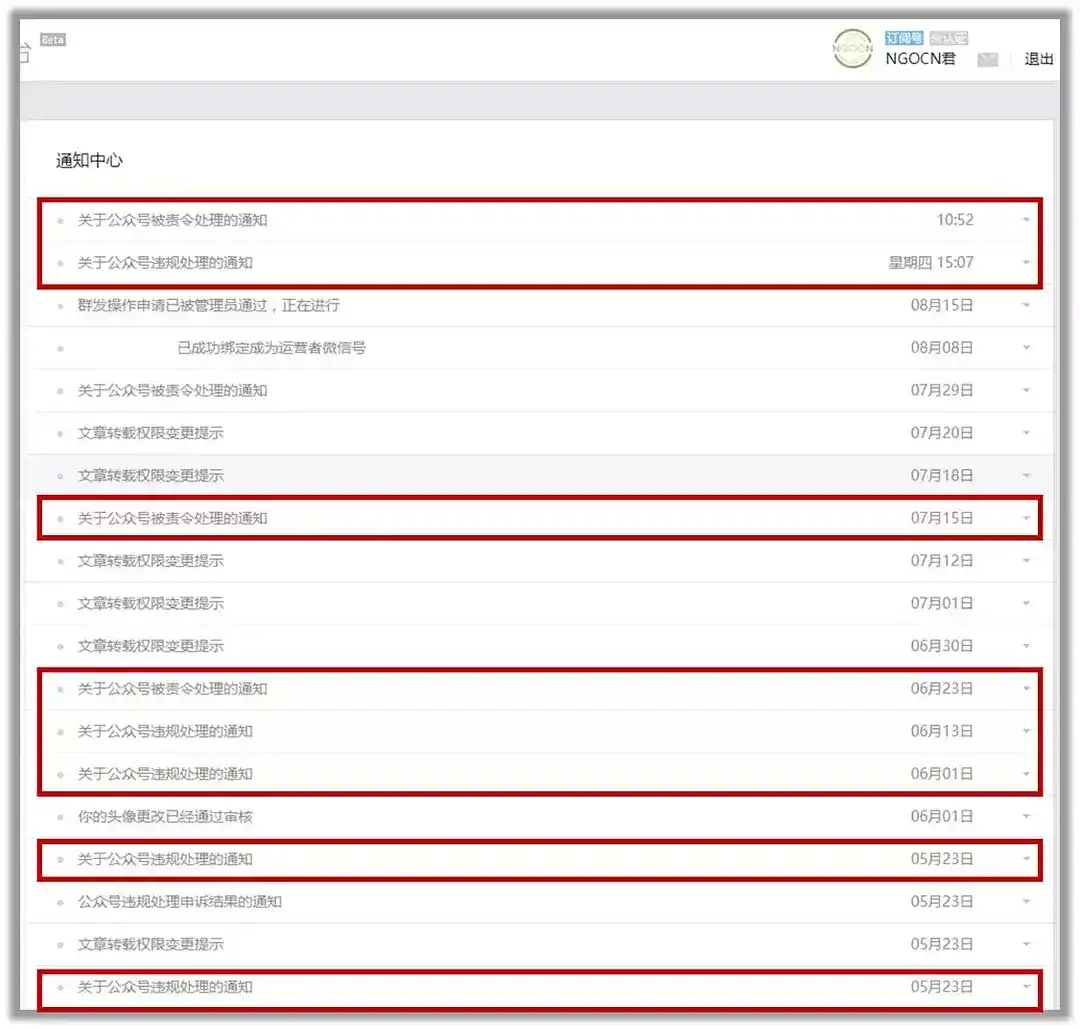Open the 07月29日 被责令处理 notification title
The width and height of the screenshot is (1080, 1029).
[172, 391]
